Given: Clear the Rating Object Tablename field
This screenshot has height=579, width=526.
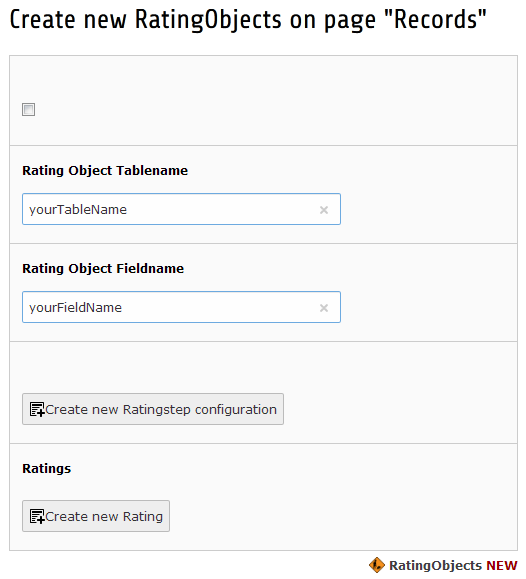Looking at the screenshot, I should pos(324,210).
